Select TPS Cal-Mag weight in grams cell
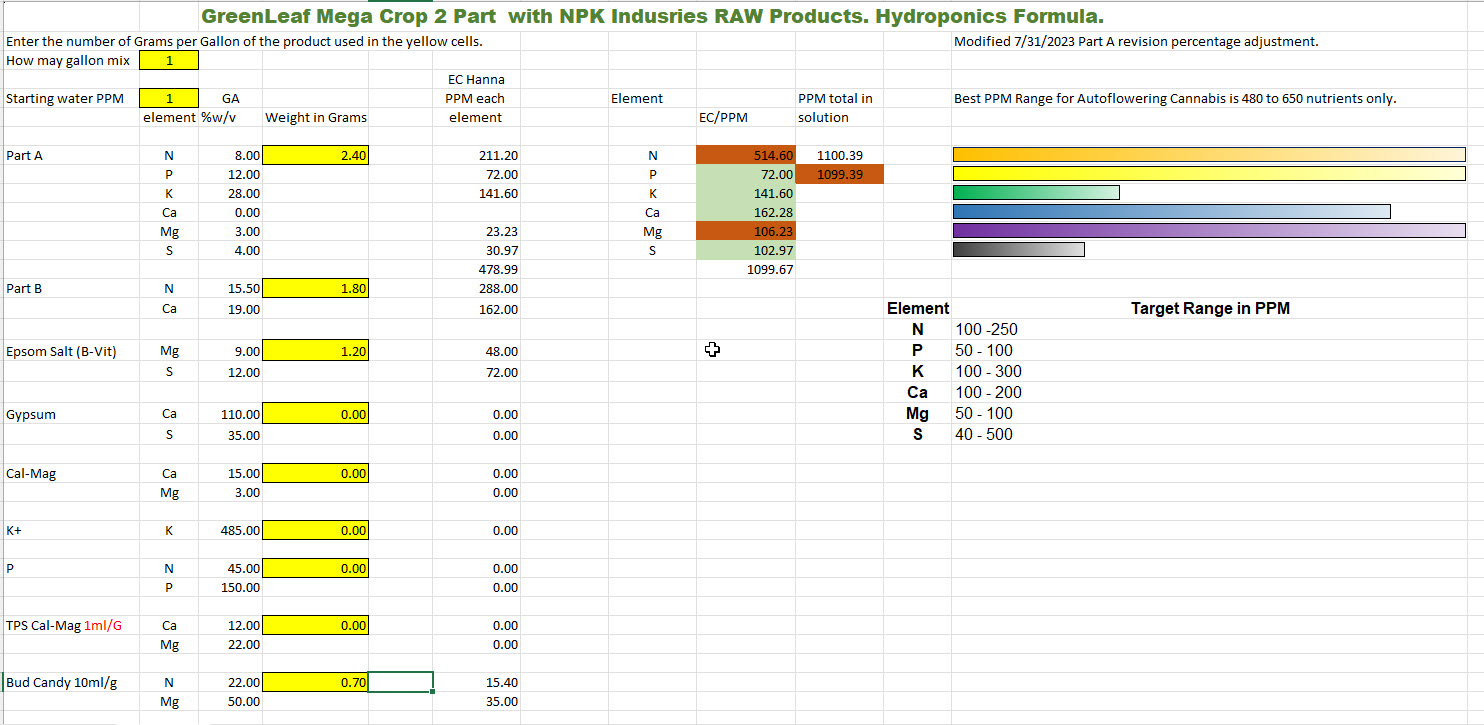Viewport: 1484px width, 725px height. pyautogui.click(x=316, y=625)
